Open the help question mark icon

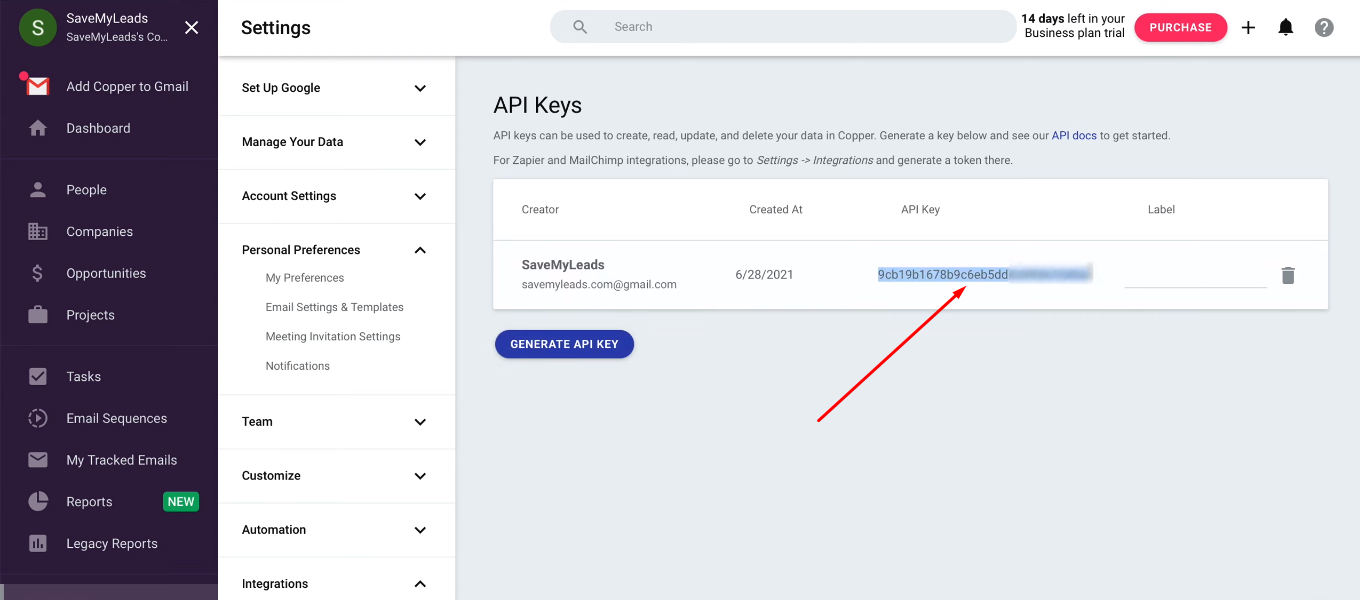click(1324, 28)
